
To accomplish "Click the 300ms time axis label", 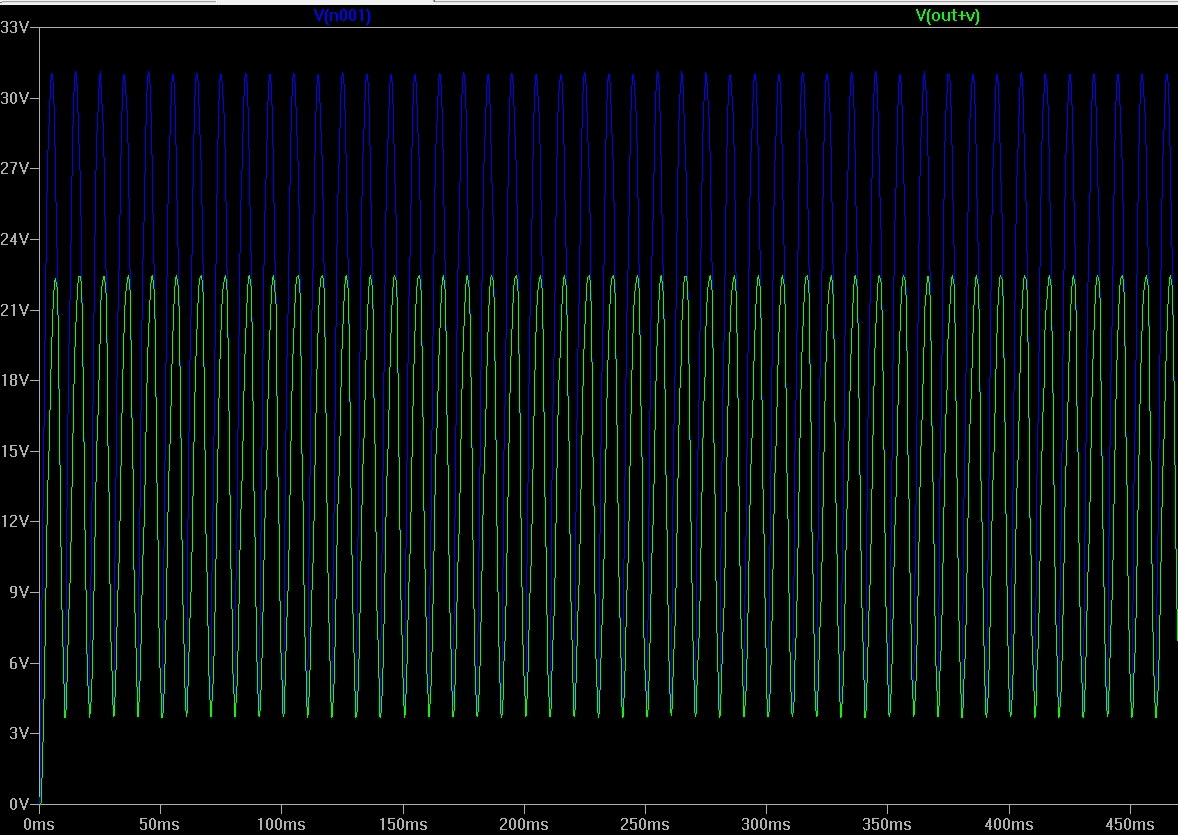I will [766, 824].
